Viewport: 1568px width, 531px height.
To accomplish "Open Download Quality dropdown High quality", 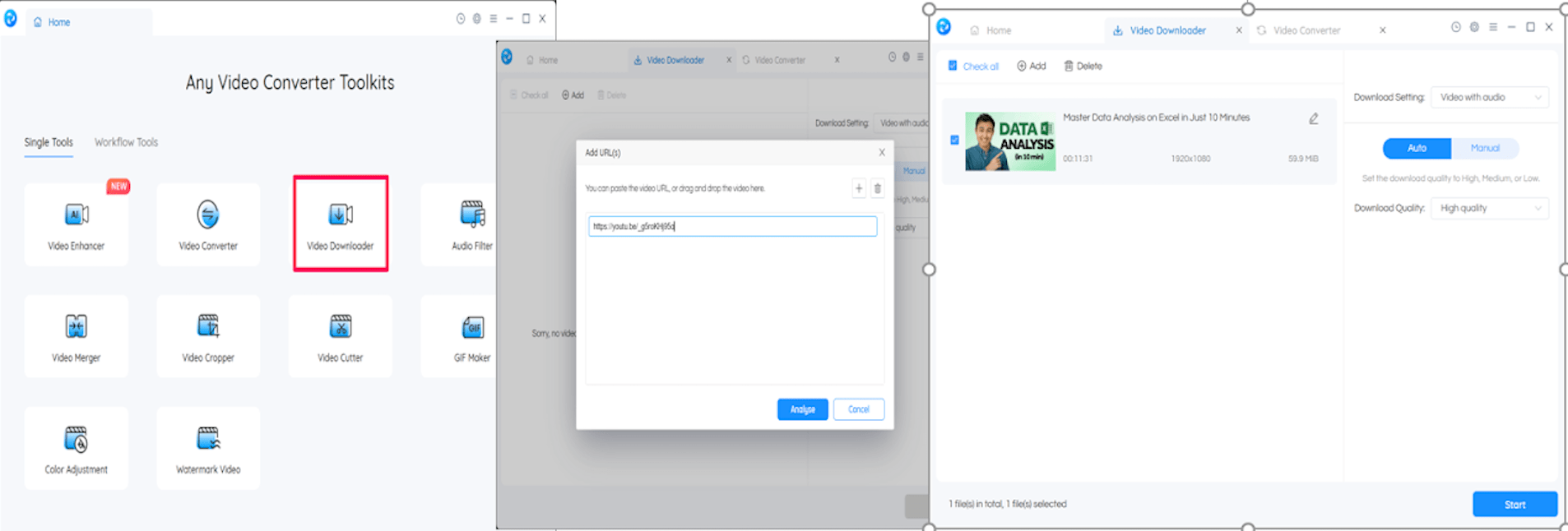I will (1490, 208).
